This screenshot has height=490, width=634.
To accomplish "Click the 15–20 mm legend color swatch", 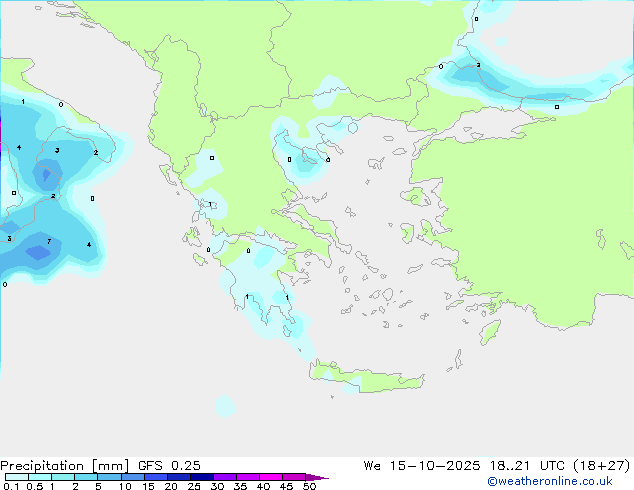I will (x=155, y=477).
